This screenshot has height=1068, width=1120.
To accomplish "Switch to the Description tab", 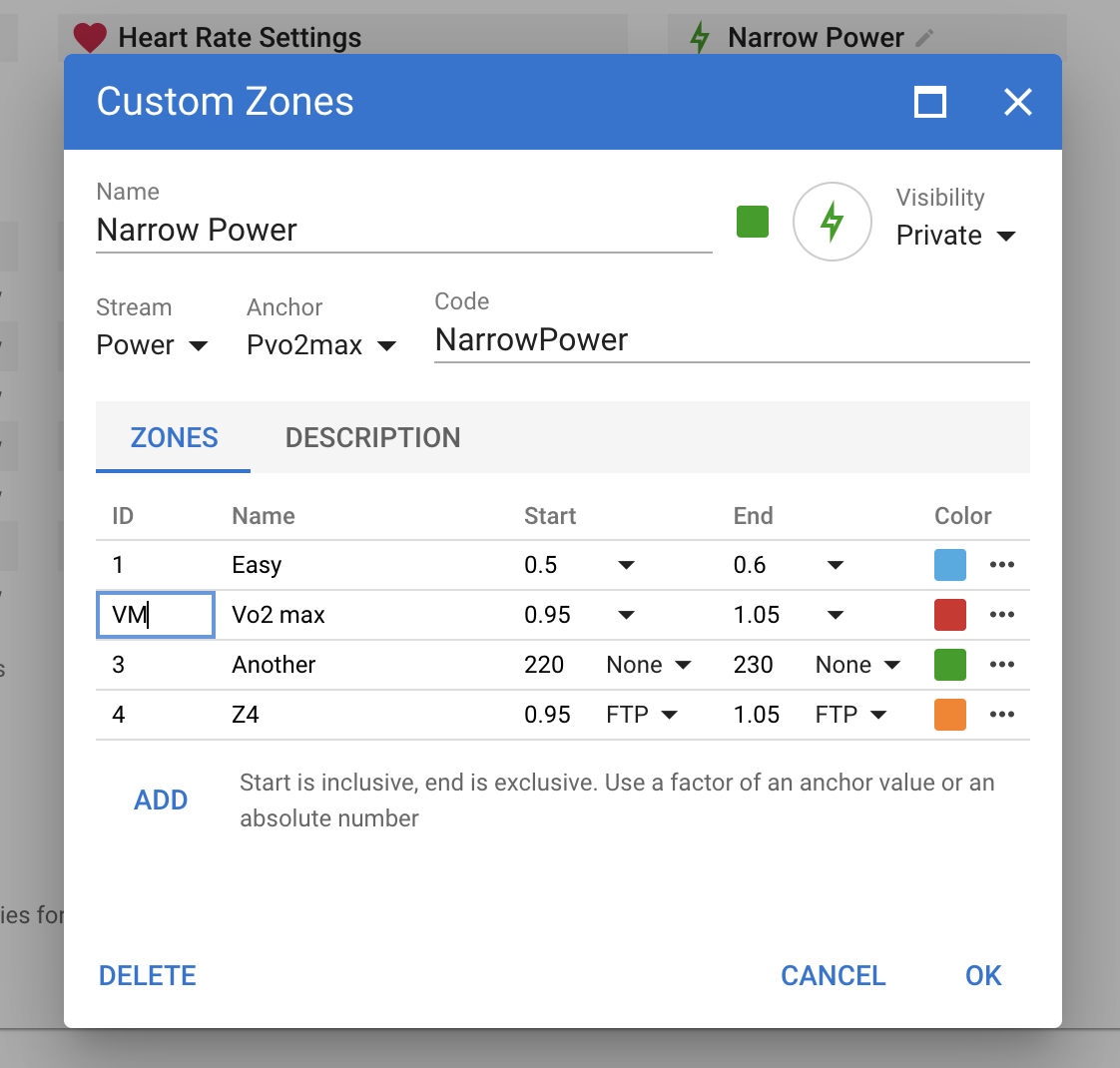I will (x=372, y=437).
